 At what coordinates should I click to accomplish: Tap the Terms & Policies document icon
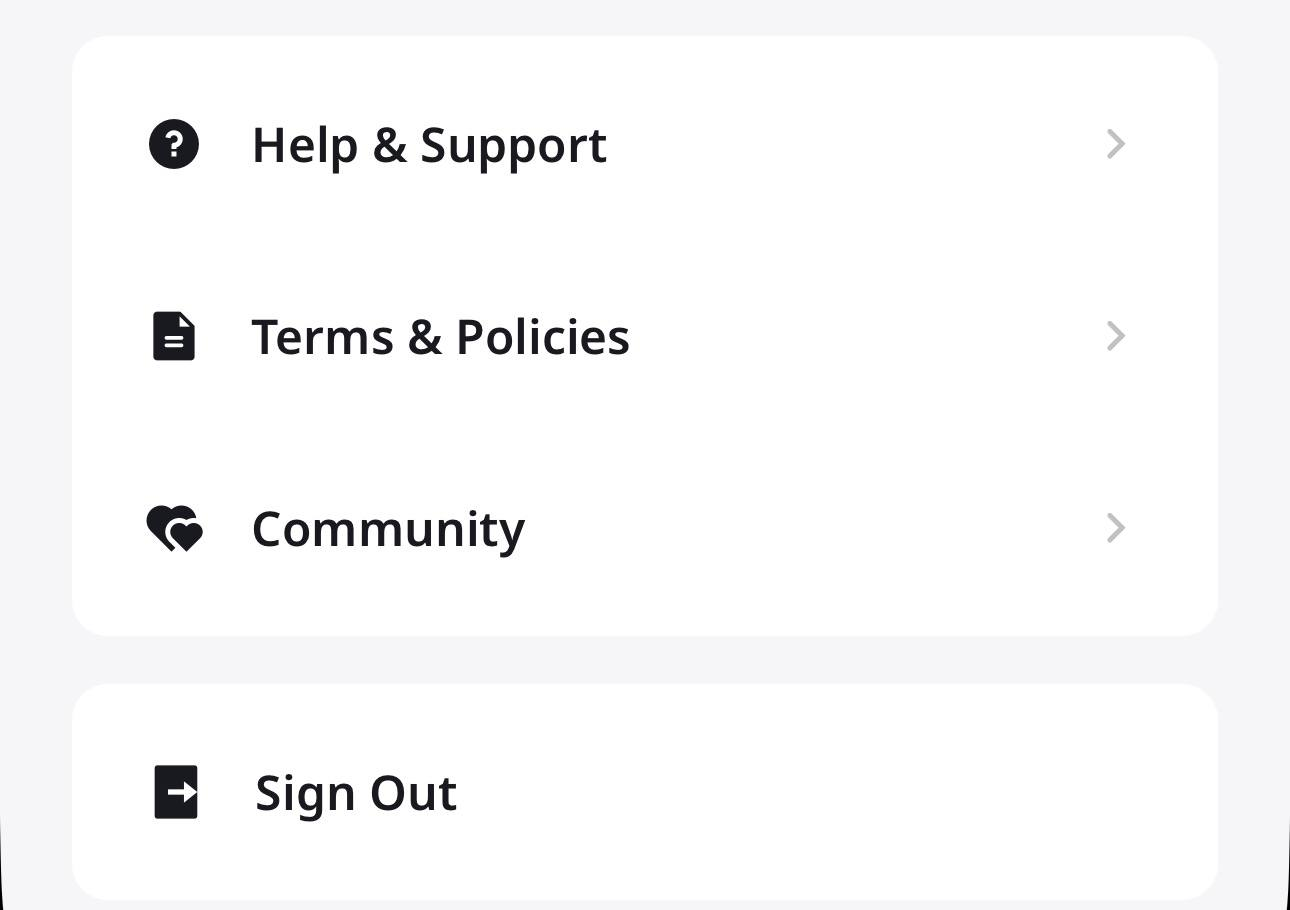pyautogui.click(x=174, y=336)
